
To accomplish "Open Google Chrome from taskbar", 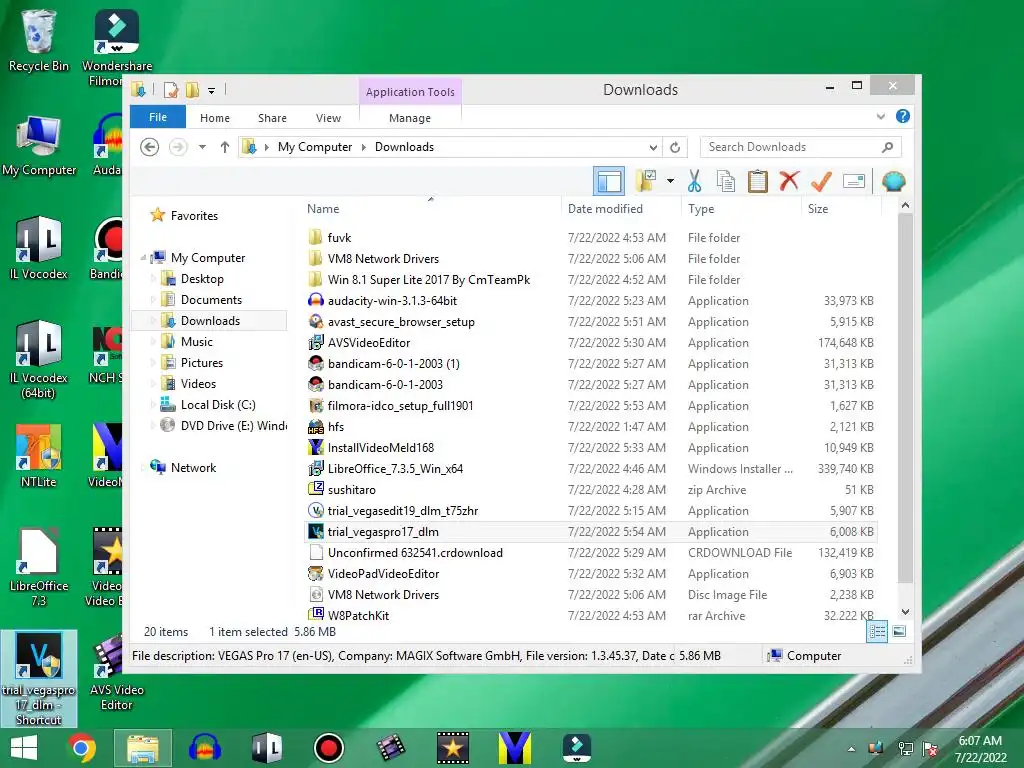I will (82, 748).
